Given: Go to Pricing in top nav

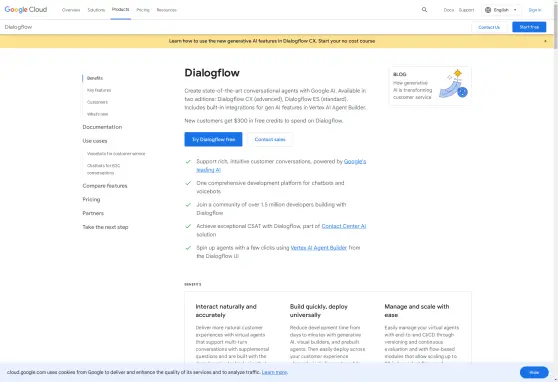Looking at the screenshot, I should coord(143,10).
